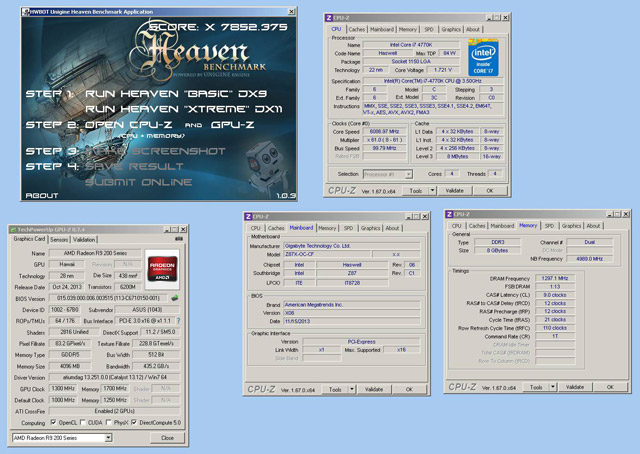640x454 pixels.
Task: Toggle the CUDA checkbox in GPU-Z
Action: click(83, 422)
